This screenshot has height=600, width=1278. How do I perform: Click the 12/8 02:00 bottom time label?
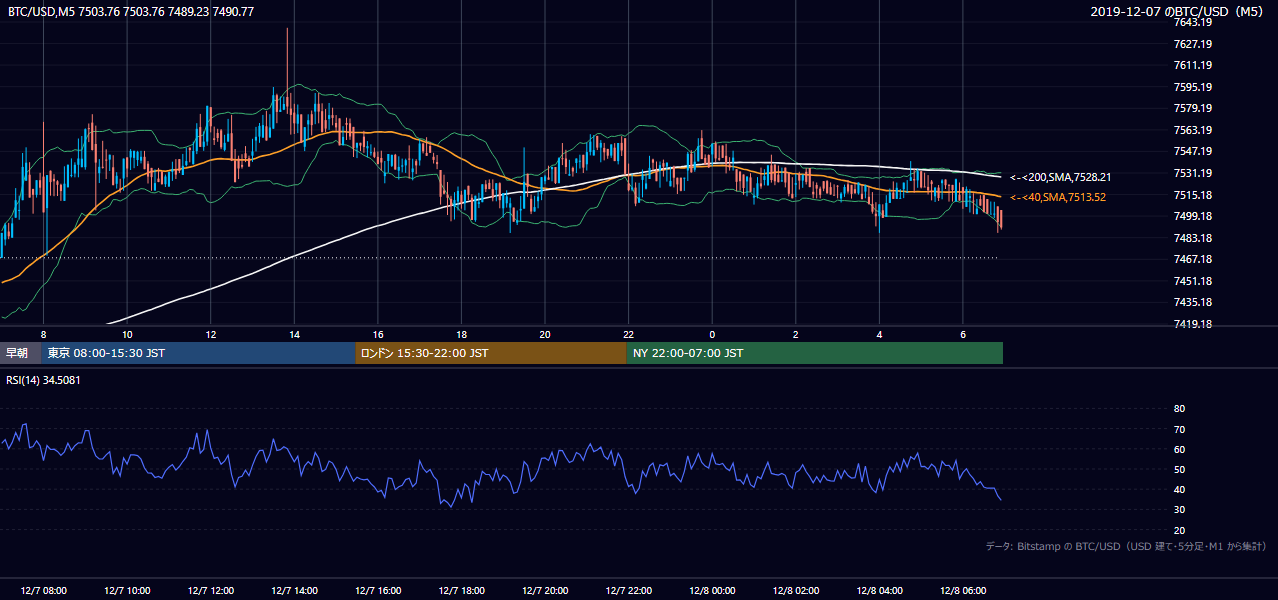(x=795, y=590)
